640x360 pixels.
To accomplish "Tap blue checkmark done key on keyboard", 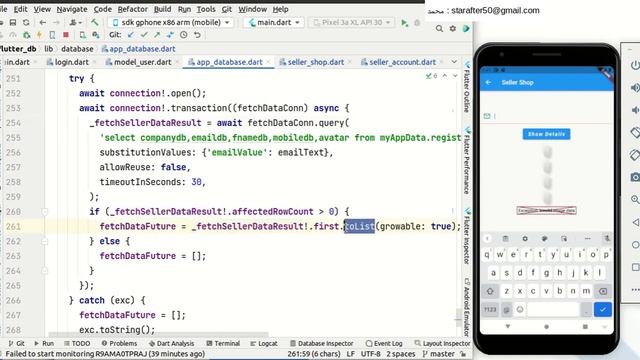I will [x=602, y=309].
